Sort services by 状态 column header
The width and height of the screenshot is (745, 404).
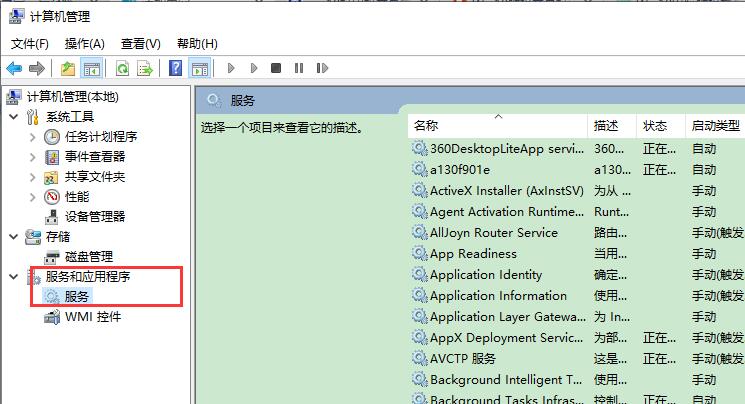pos(661,126)
